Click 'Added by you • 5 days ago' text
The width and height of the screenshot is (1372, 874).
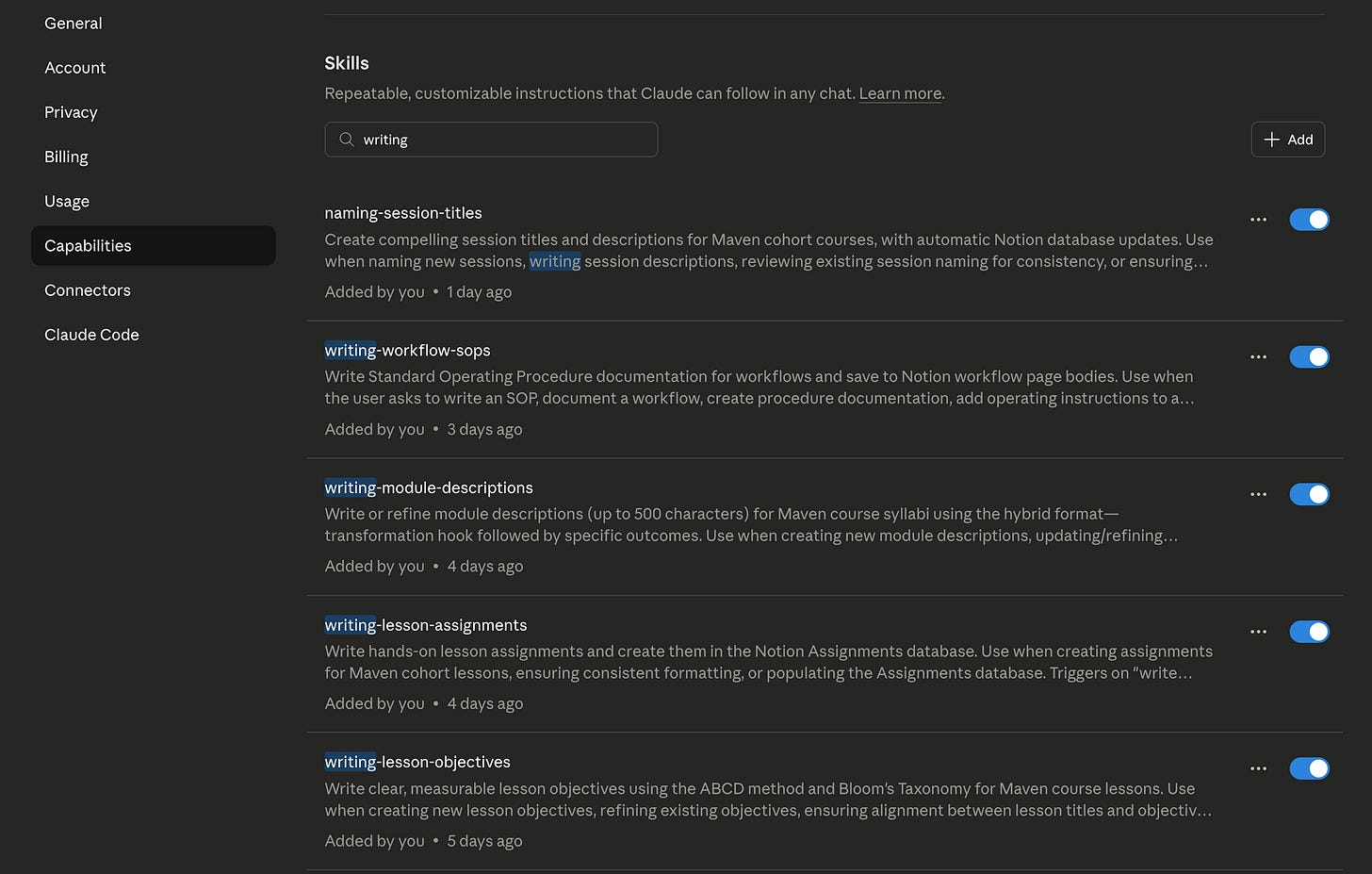pyautogui.click(x=423, y=841)
